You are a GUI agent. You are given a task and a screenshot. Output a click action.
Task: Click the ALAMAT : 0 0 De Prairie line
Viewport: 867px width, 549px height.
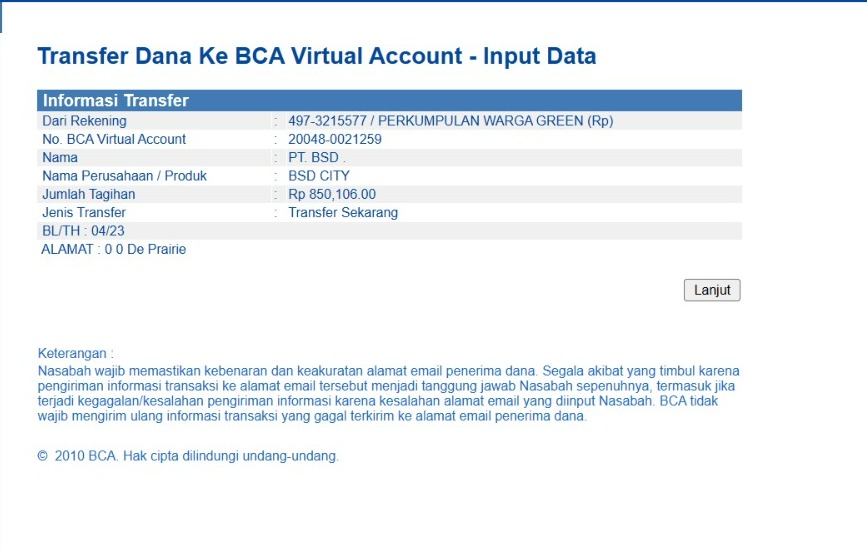click(113, 249)
